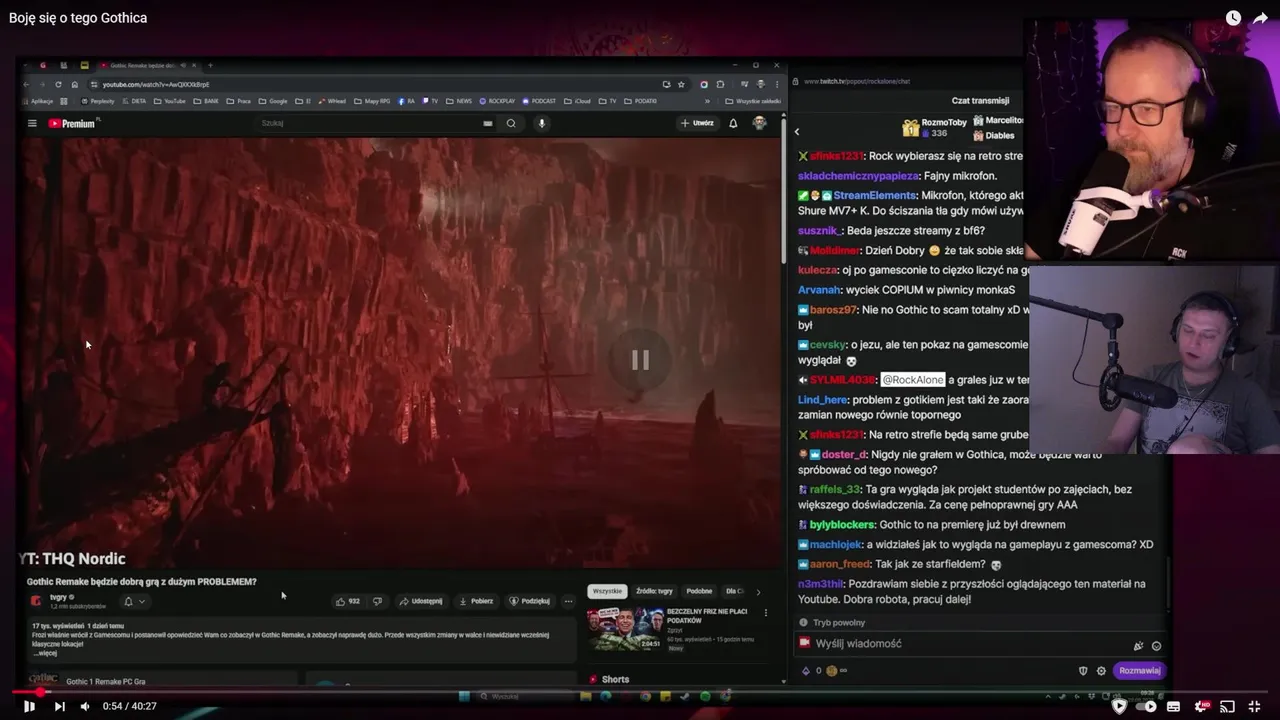1280x720 pixels.
Task: Click the channel points diamond icon
Action: [x=806, y=671]
